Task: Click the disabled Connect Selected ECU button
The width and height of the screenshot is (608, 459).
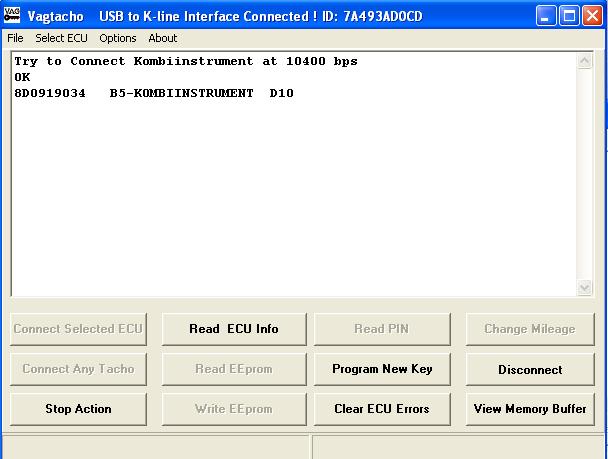Action: tap(78, 329)
